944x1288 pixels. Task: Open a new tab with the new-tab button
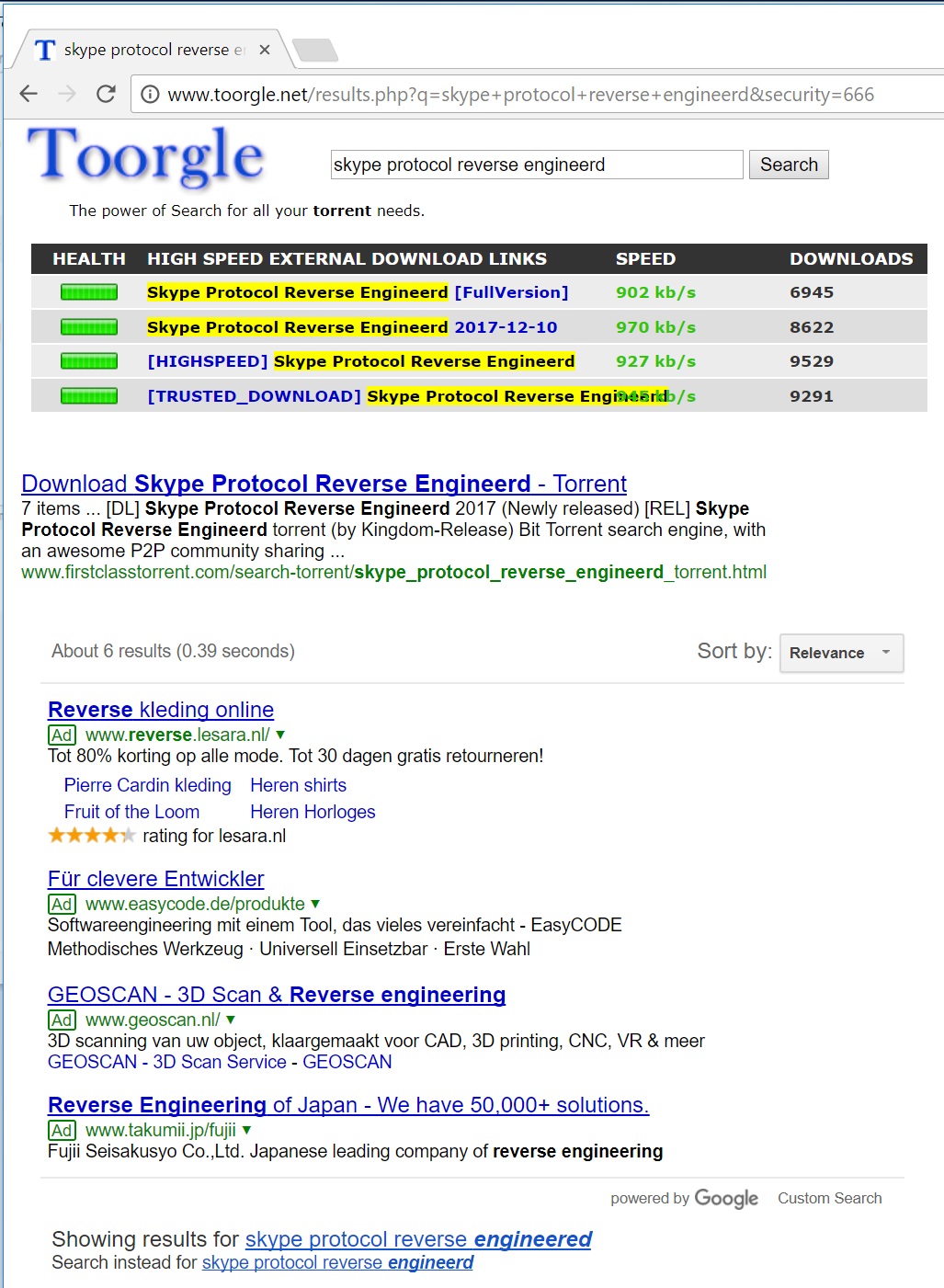click(x=315, y=50)
